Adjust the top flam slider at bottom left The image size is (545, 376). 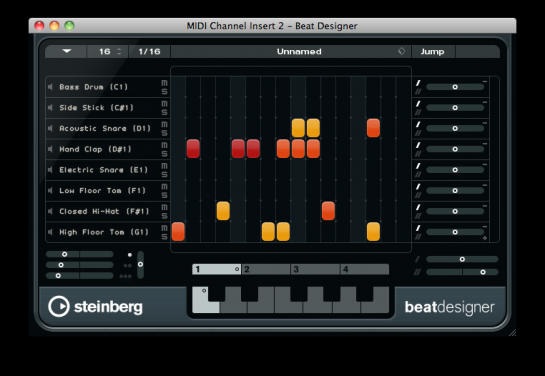click(80, 254)
